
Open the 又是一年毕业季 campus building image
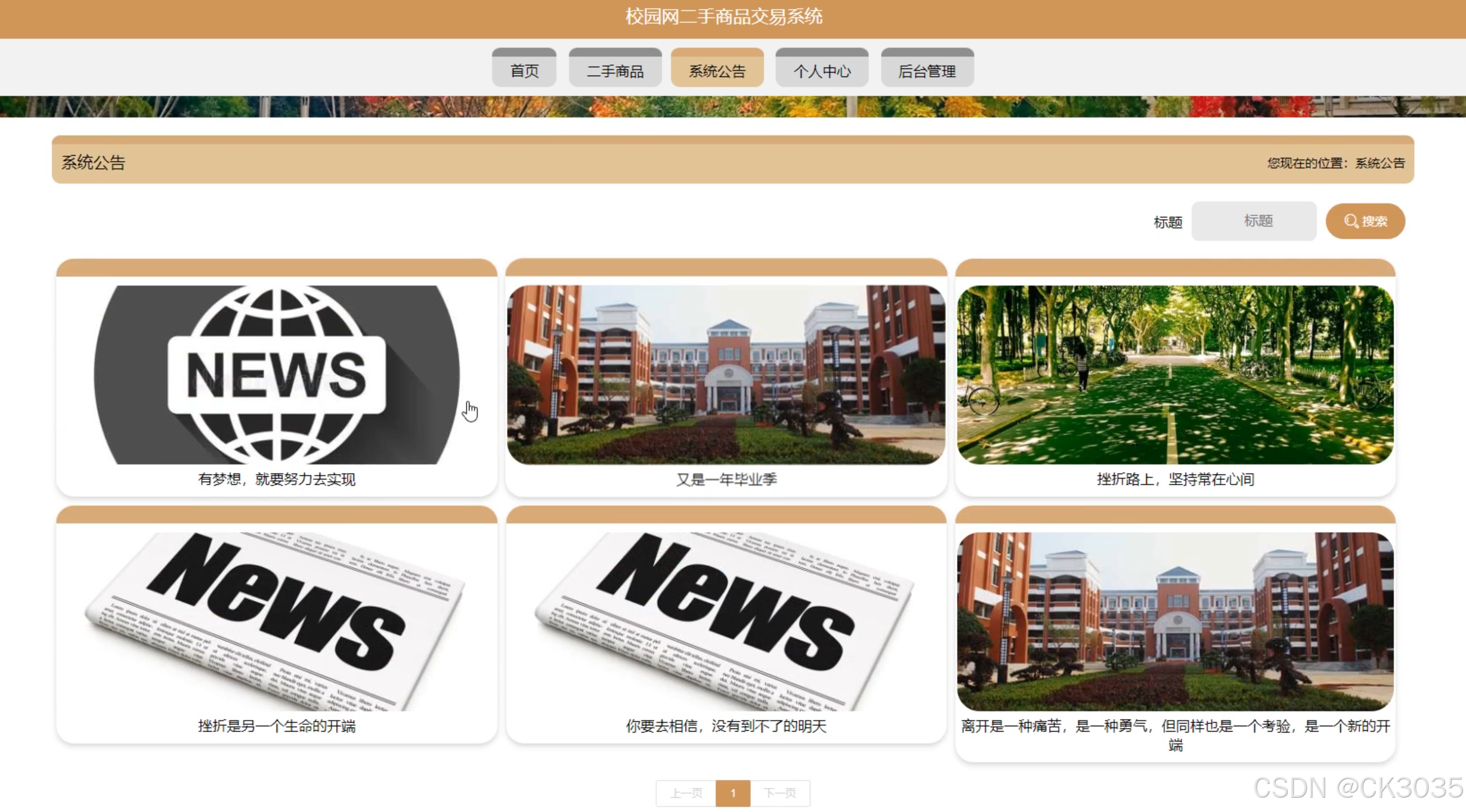pos(726,374)
